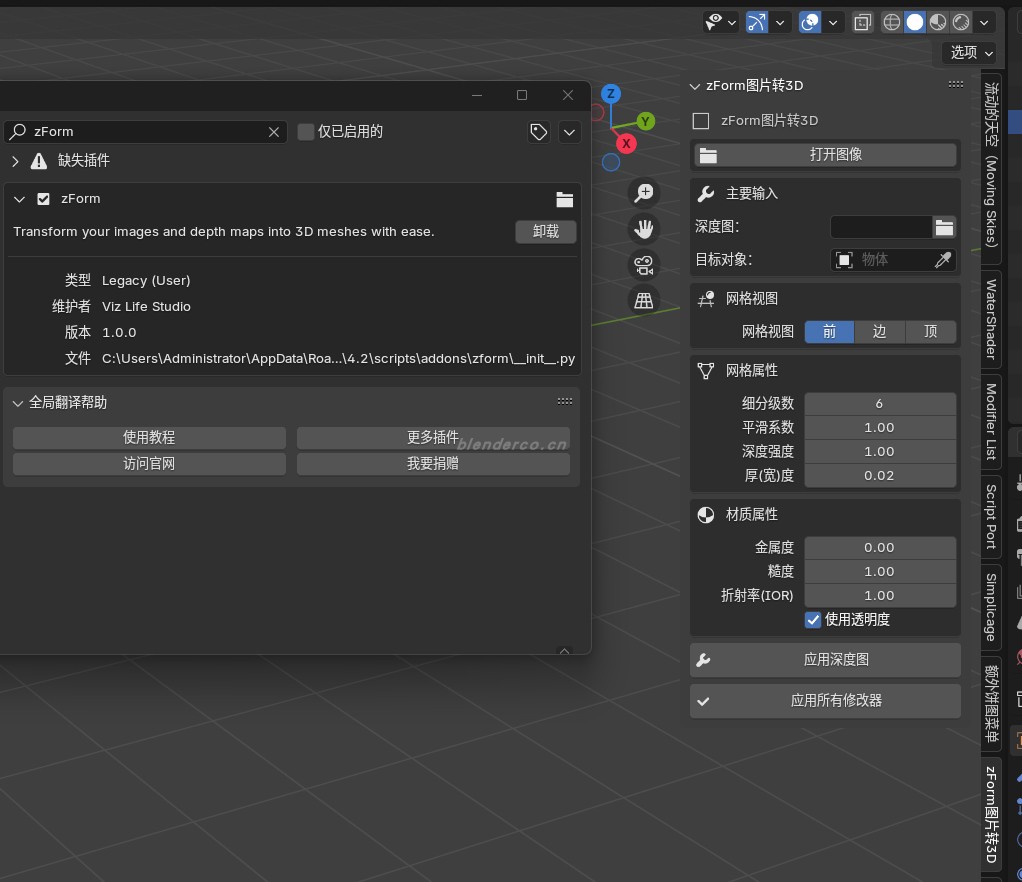
Task: Toggle the show gizmo icon
Action: (757, 22)
